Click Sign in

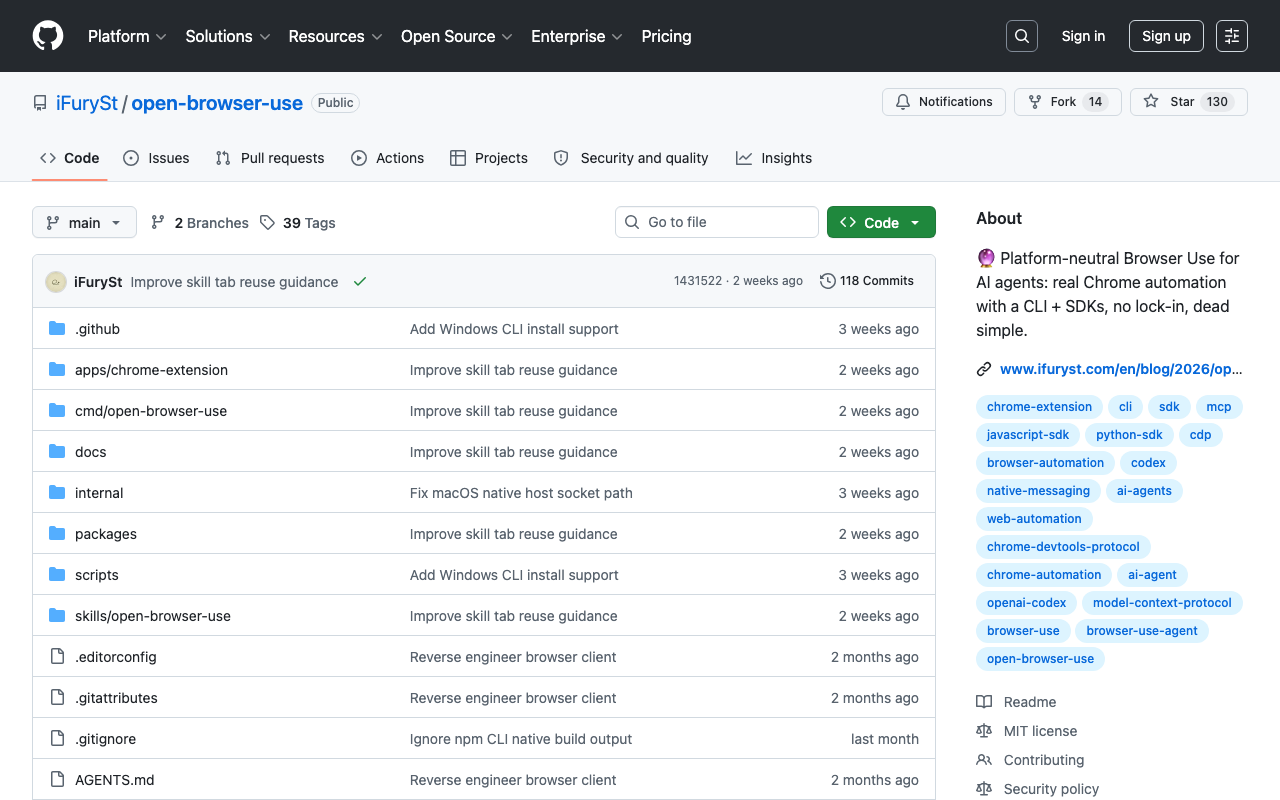(x=1083, y=36)
